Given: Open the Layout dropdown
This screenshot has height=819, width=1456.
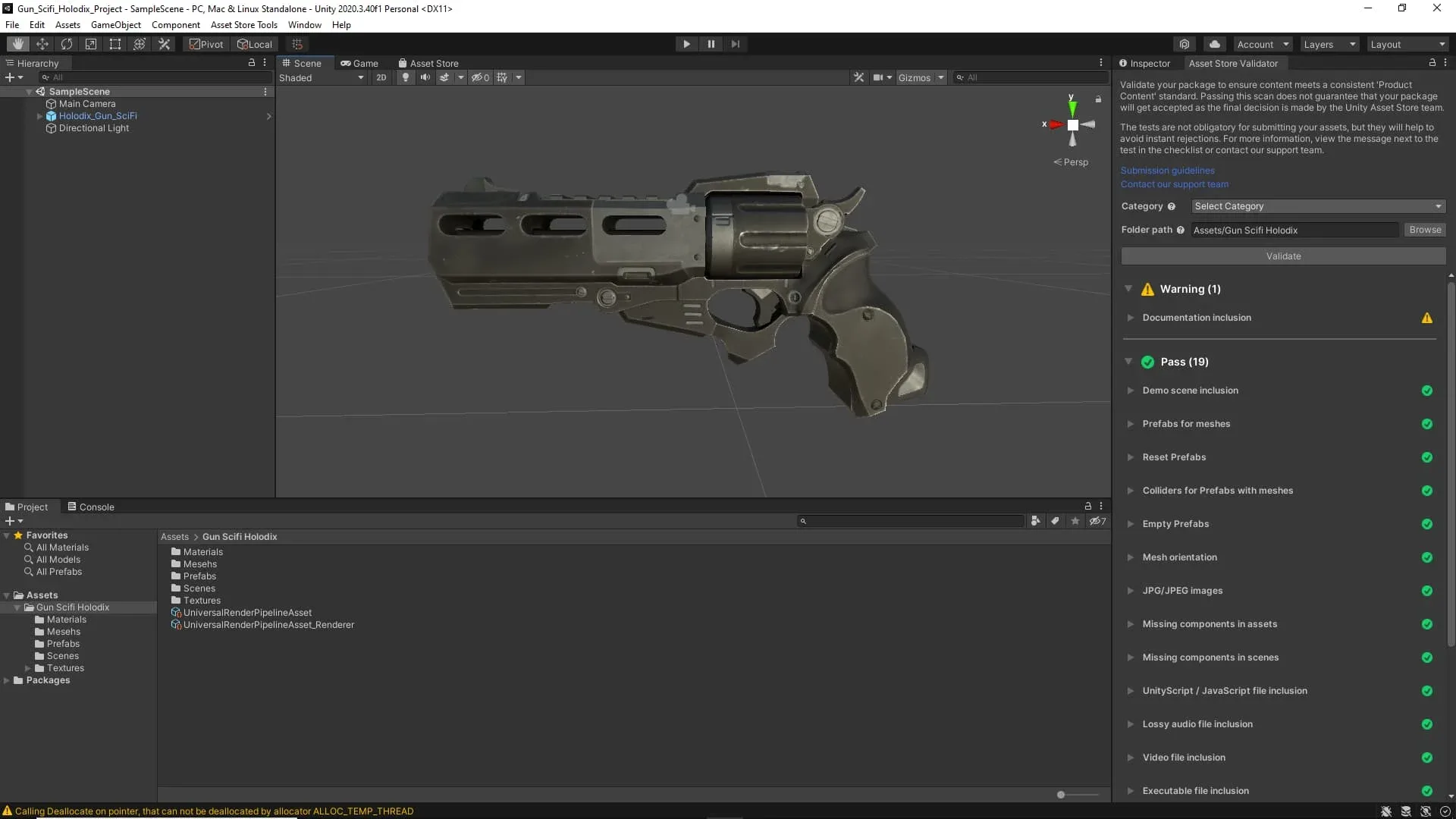Looking at the screenshot, I should pos(1407,44).
